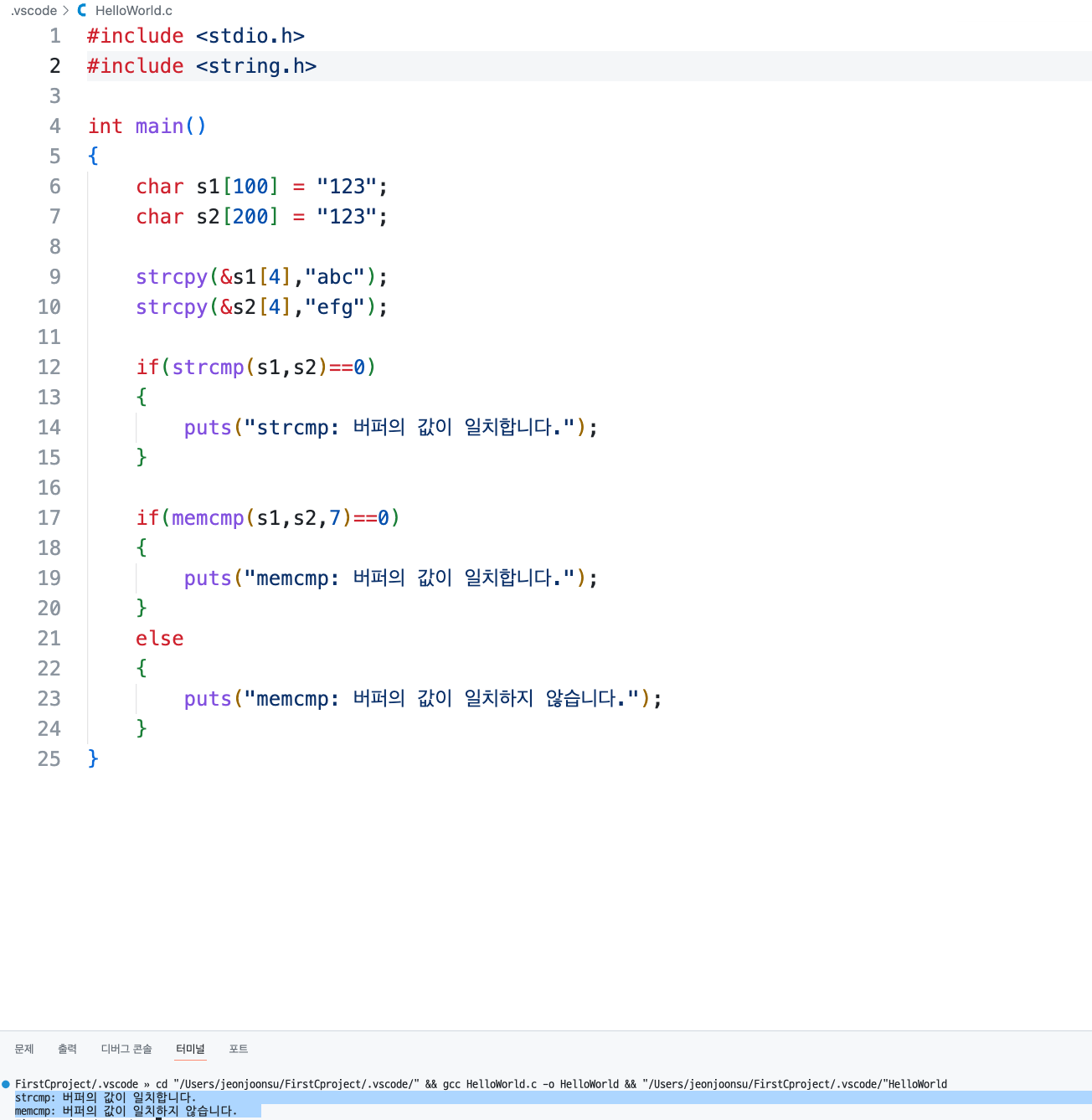1092x1120 pixels.
Task: Click the closing brace on line 15
Action: [x=142, y=457]
